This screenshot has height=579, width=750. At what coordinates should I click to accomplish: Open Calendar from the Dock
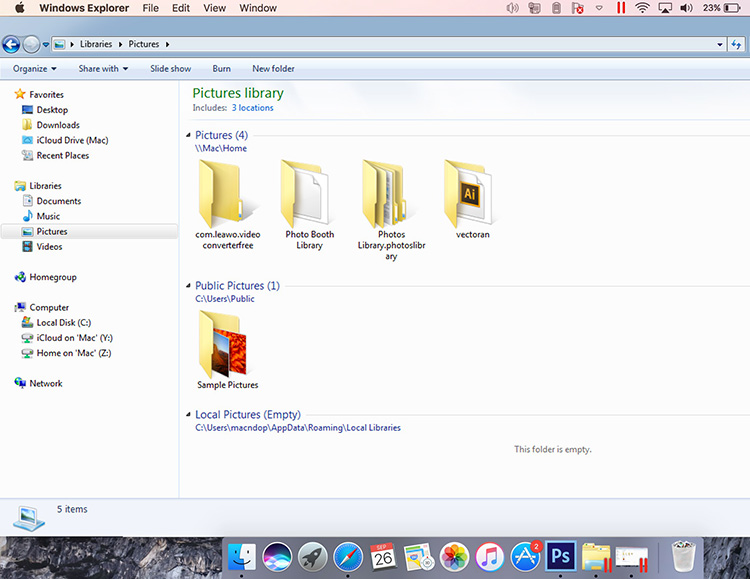383,557
